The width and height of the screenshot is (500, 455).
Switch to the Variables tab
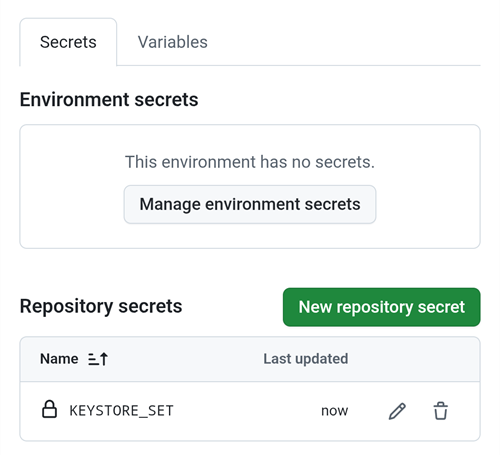(x=173, y=42)
